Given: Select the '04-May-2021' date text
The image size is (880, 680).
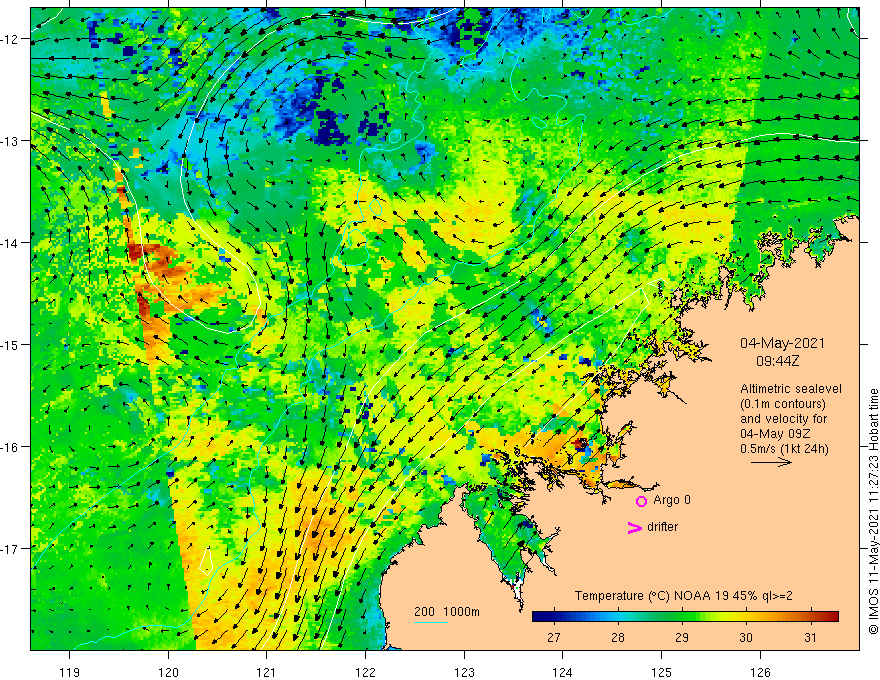Looking at the screenshot, I should 782,343.
